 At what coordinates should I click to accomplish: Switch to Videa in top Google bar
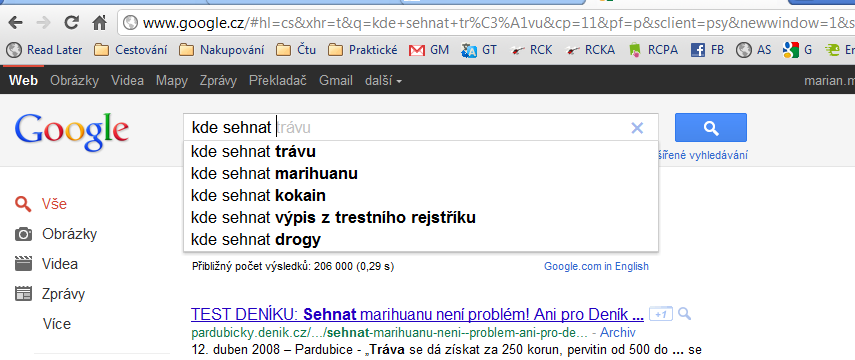[x=128, y=81]
